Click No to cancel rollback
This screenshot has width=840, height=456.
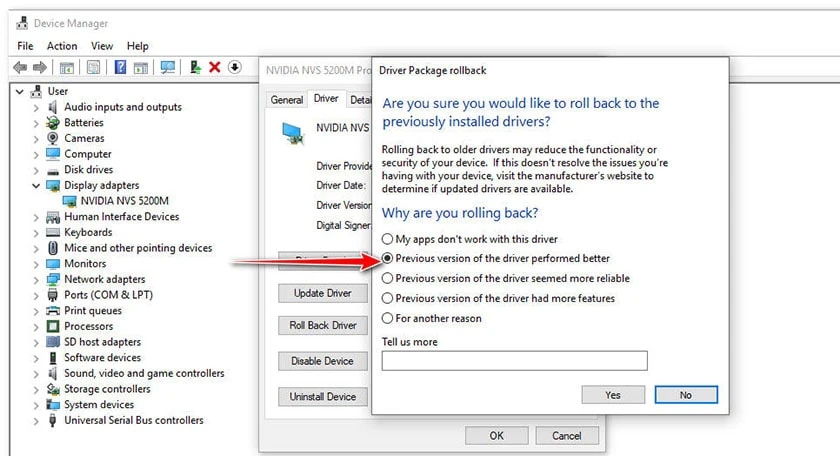686,395
